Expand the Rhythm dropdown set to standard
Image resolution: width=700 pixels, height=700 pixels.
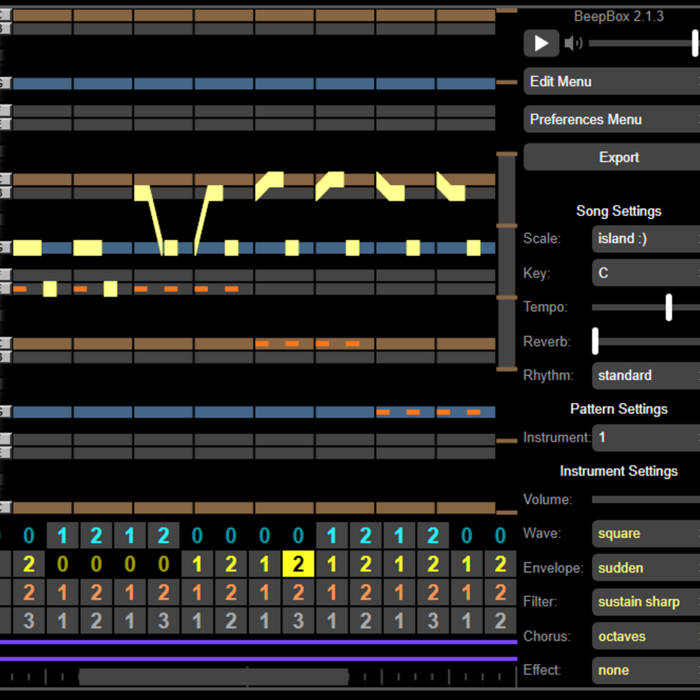[x=646, y=376]
